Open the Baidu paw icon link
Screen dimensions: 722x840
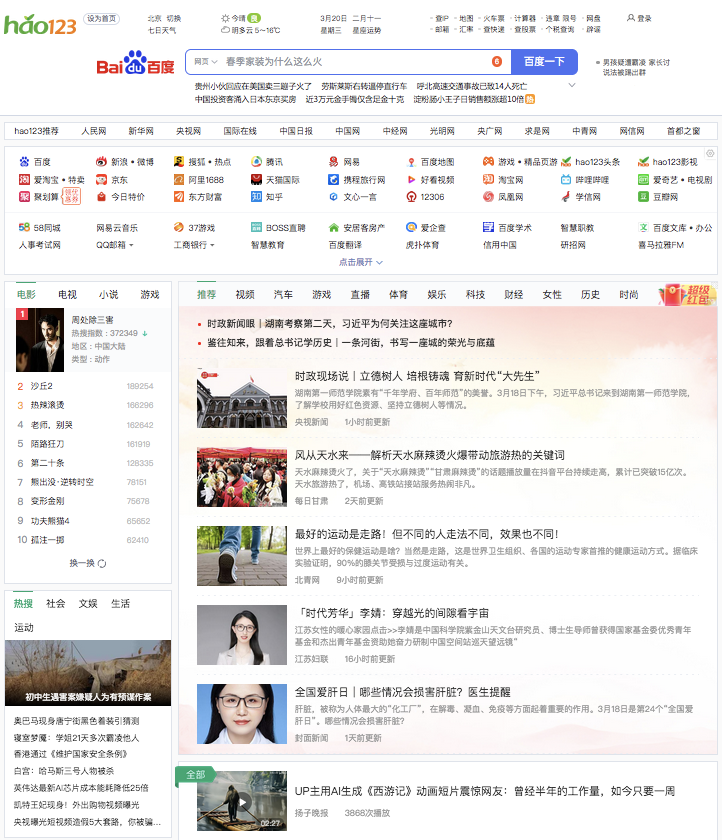tap(24, 162)
